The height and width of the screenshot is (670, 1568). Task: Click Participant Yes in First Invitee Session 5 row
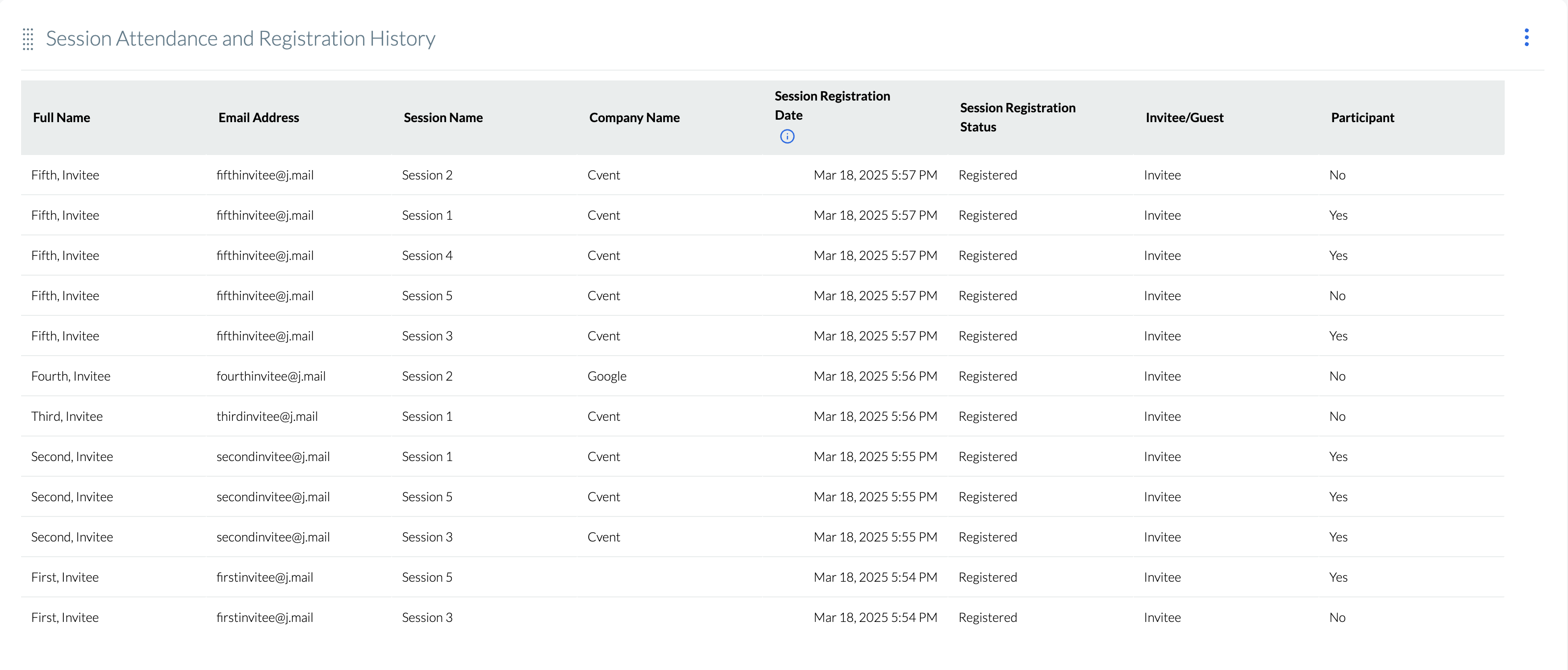tap(1338, 577)
